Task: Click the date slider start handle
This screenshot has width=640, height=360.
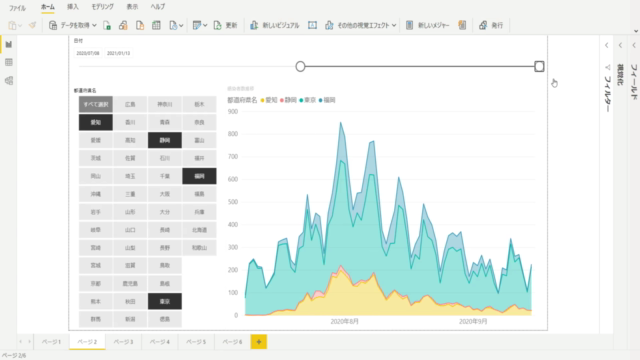Action: [x=300, y=67]
